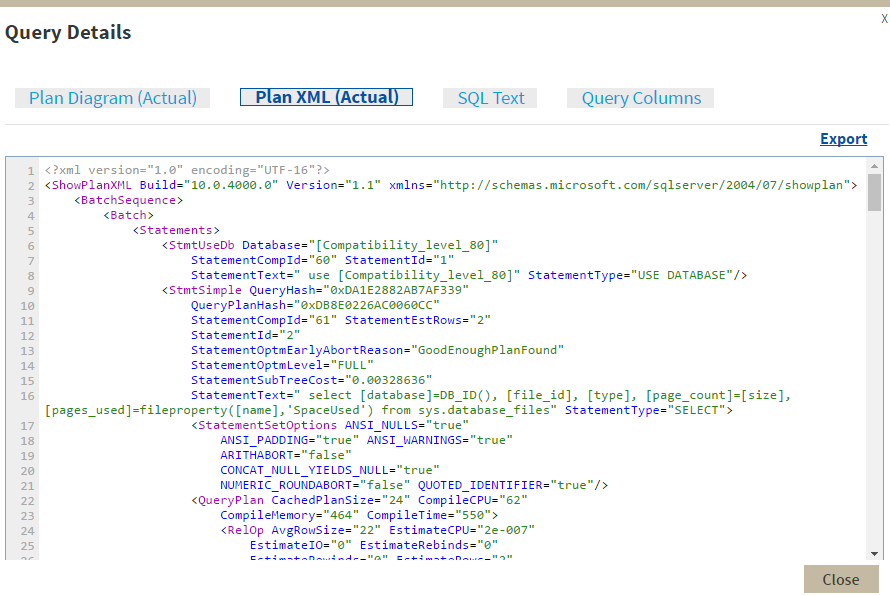Click the QueryPlan tag on line 22
Image resolution: width=890 pixels, height=596 pixels.
pyautogui.click(x=231, y=500)
